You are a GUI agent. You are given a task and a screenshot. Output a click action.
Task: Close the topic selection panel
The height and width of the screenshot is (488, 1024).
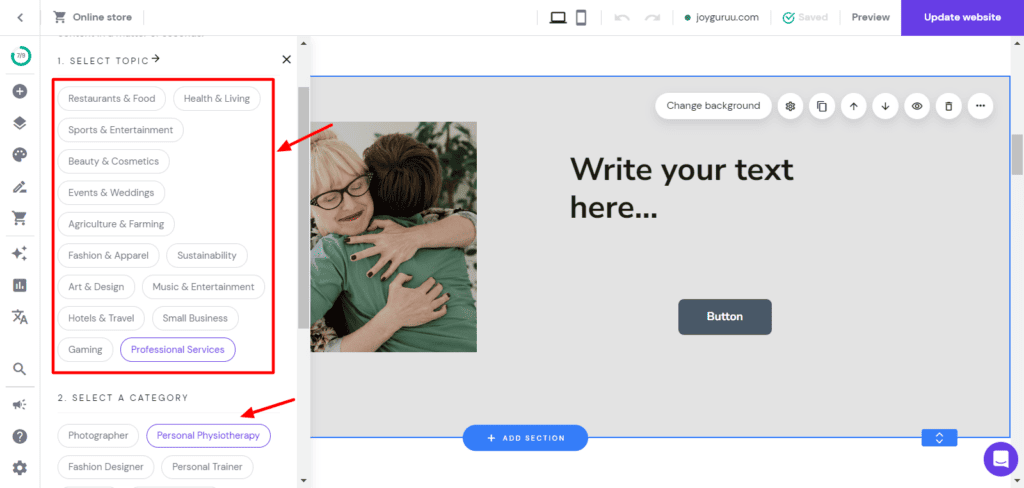[287, 59]
